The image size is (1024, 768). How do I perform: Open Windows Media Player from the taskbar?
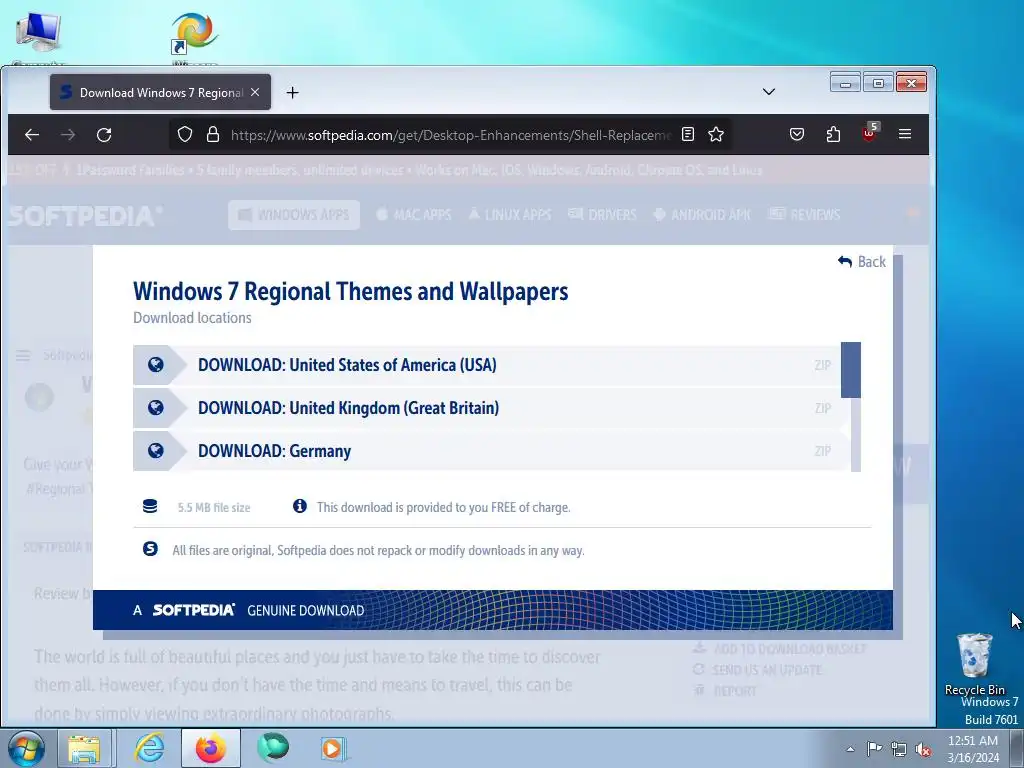click(334, 748)
